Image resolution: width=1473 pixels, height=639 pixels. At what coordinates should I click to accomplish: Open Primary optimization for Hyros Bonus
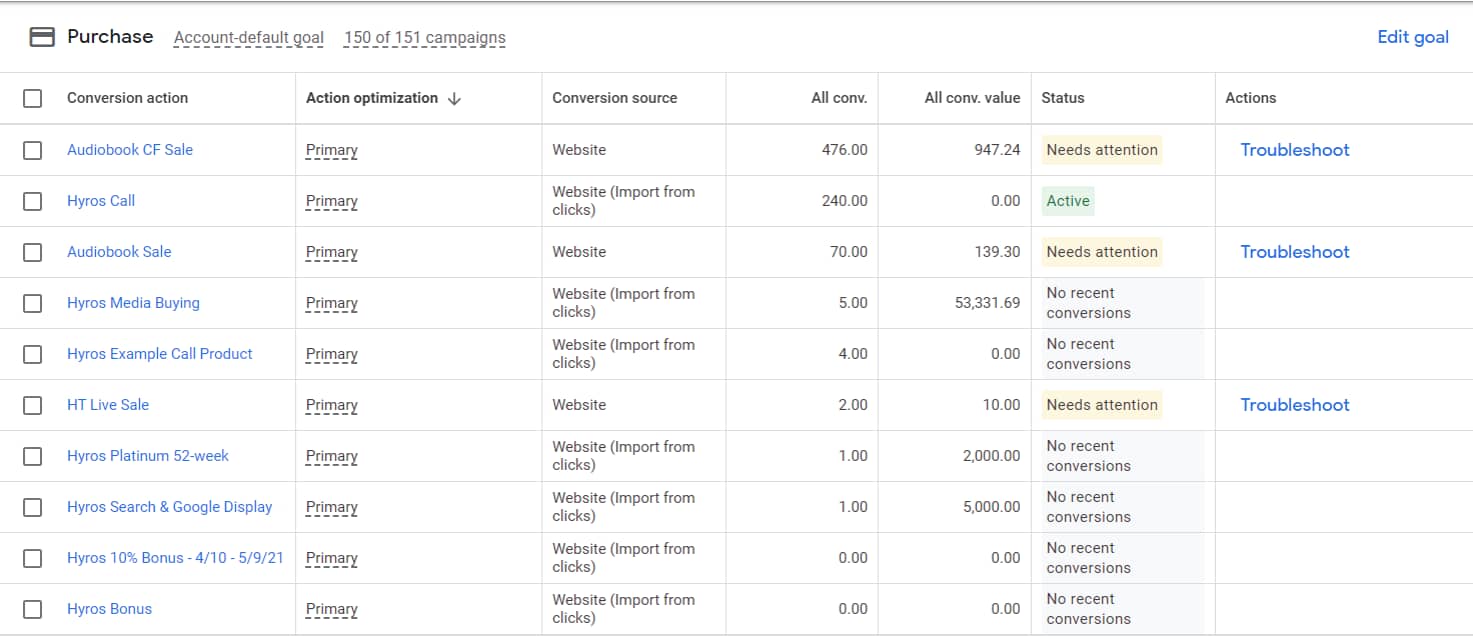[332, 609]
